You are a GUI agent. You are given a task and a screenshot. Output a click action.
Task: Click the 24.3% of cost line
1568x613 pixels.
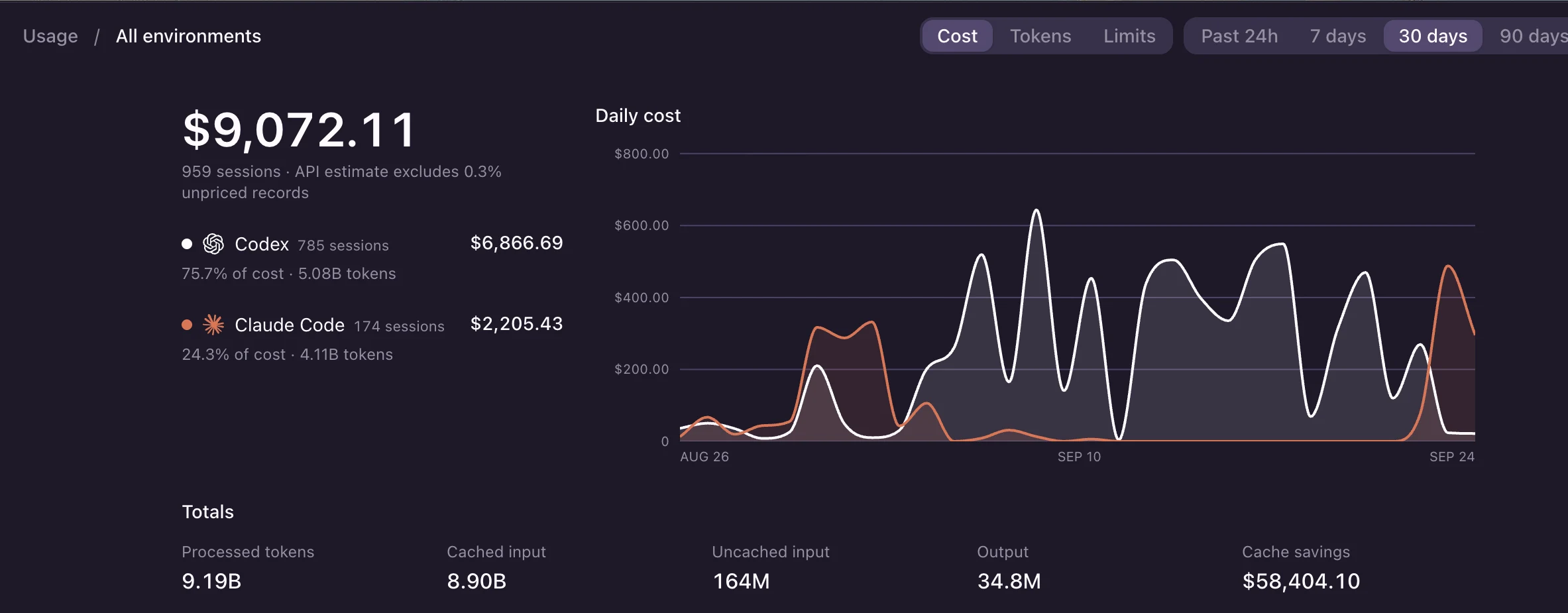(287, 355)
